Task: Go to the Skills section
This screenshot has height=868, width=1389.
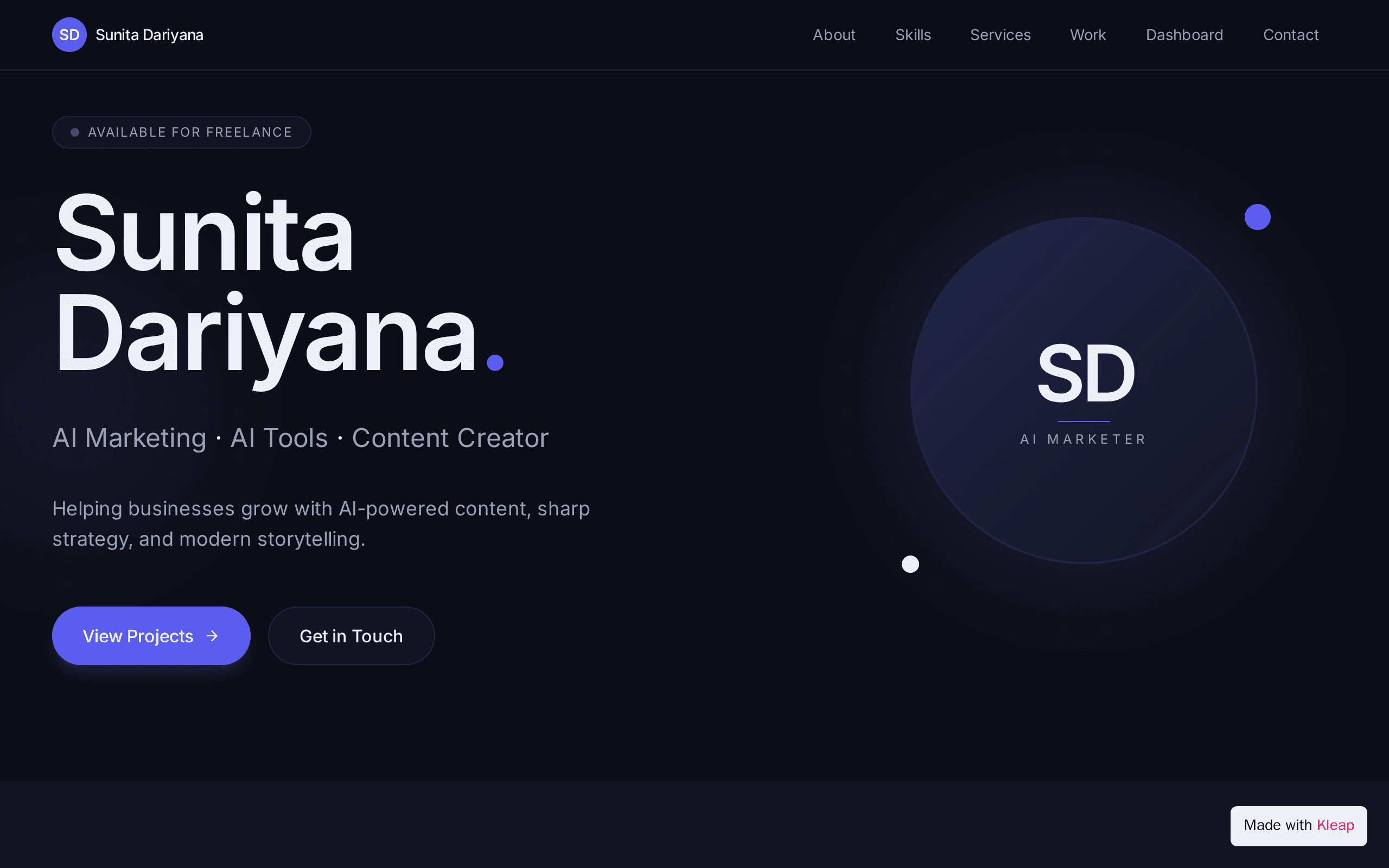Action: click(x=913, y=35)
